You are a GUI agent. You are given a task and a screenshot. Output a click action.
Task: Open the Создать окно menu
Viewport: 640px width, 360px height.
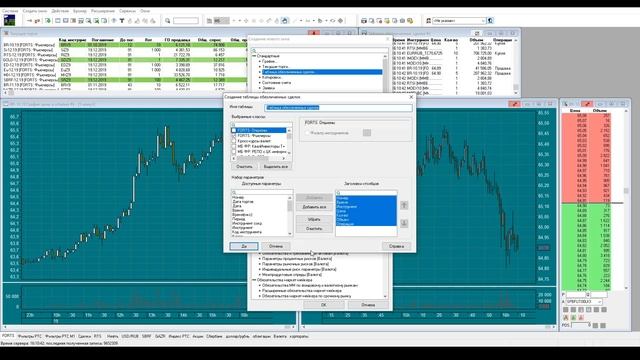point(35,11)
